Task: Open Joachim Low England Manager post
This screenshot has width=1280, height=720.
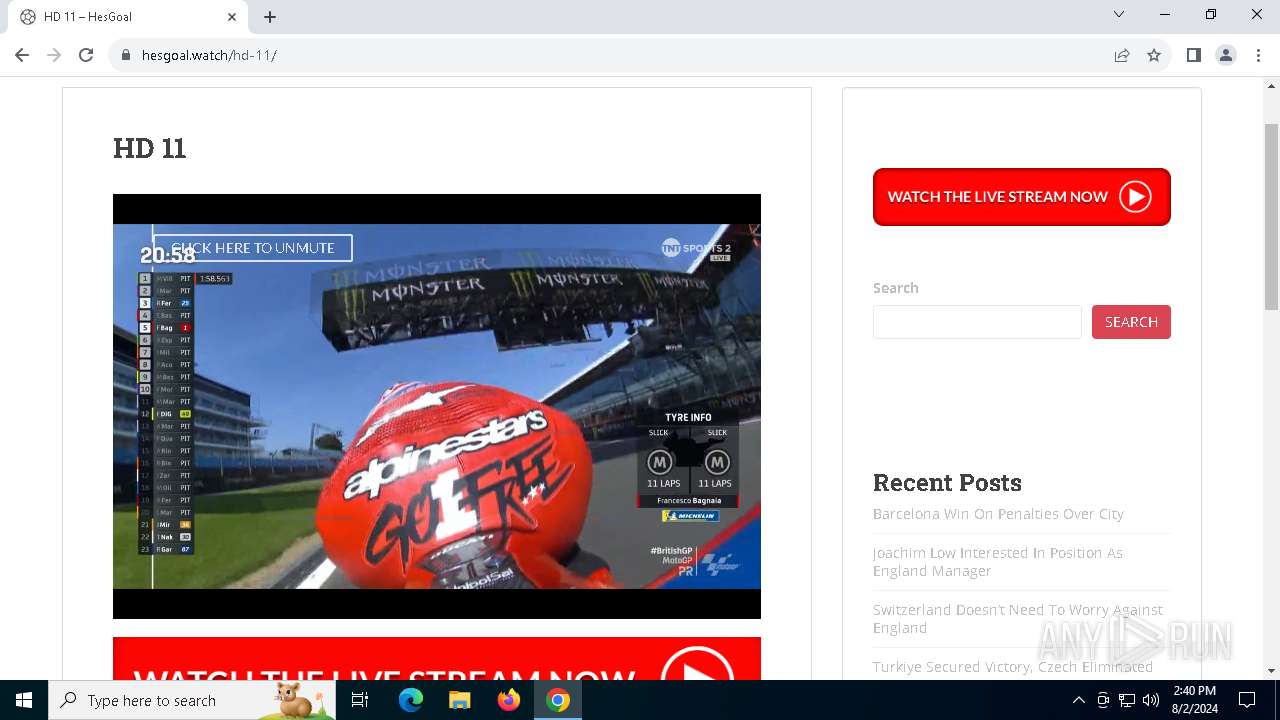Action: pos(998,562)
